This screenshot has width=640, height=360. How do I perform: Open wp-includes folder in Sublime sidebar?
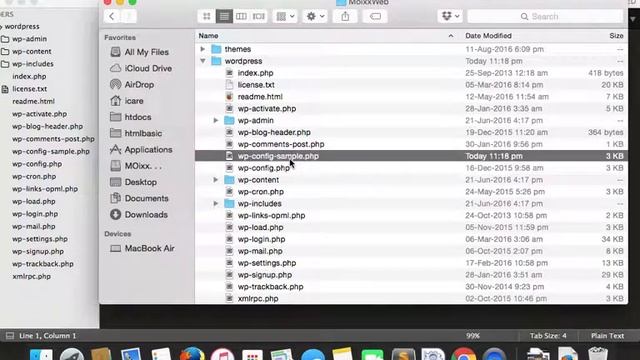pyautogui.click(x=33, y=64)
